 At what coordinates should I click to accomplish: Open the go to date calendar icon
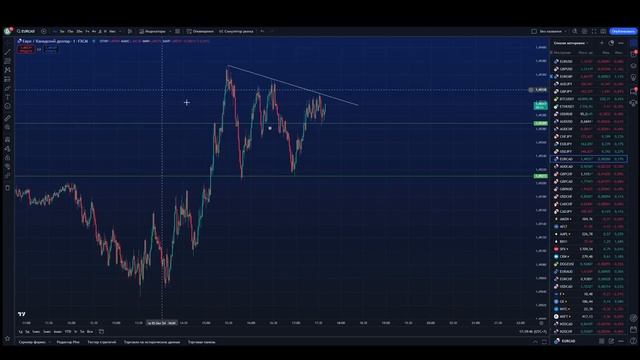click(x=101, y=332)
